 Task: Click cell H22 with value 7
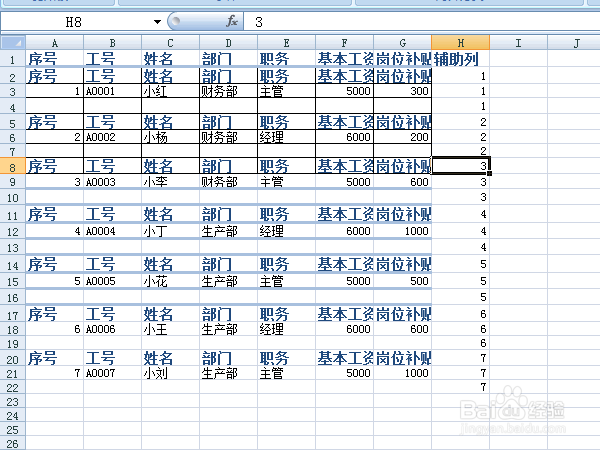pos(461,387)
